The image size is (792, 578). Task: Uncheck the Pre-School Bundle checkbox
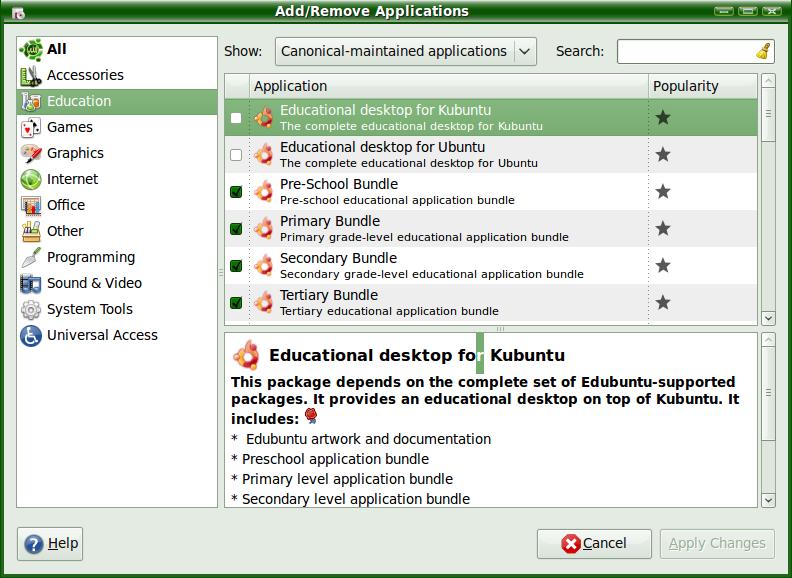pos(236,192)
